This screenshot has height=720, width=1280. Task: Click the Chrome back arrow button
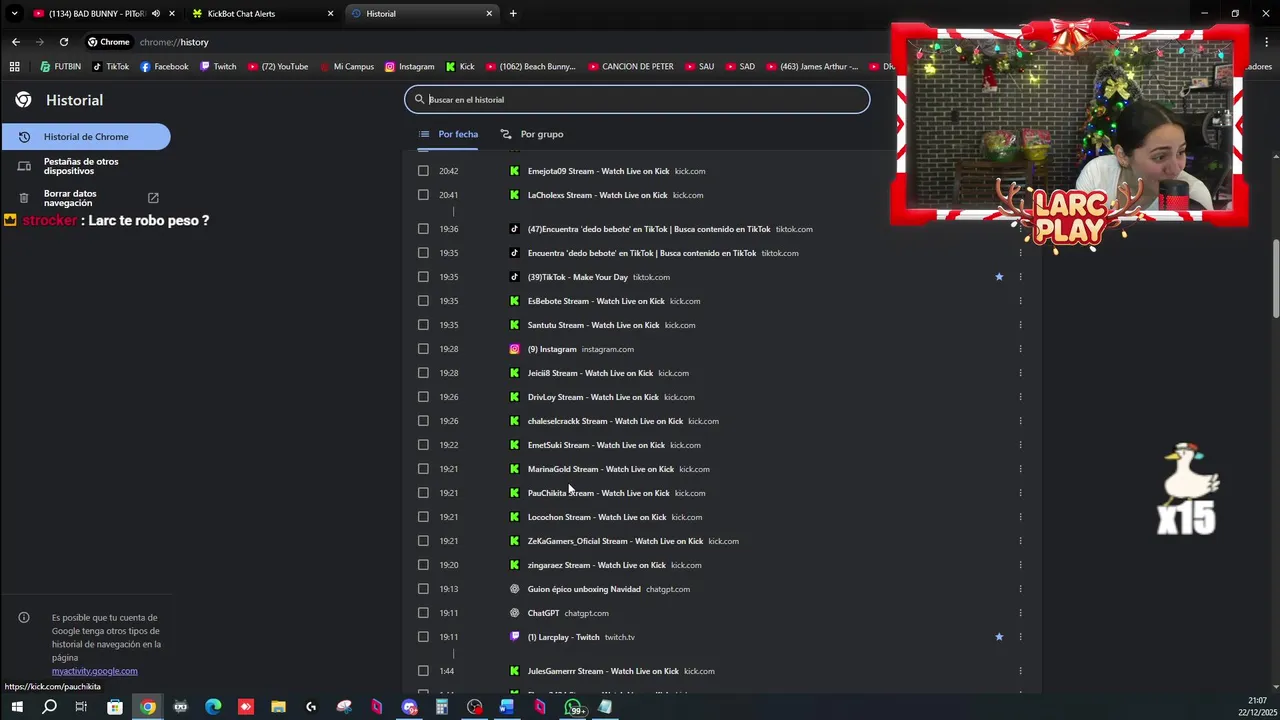point(15,42)
